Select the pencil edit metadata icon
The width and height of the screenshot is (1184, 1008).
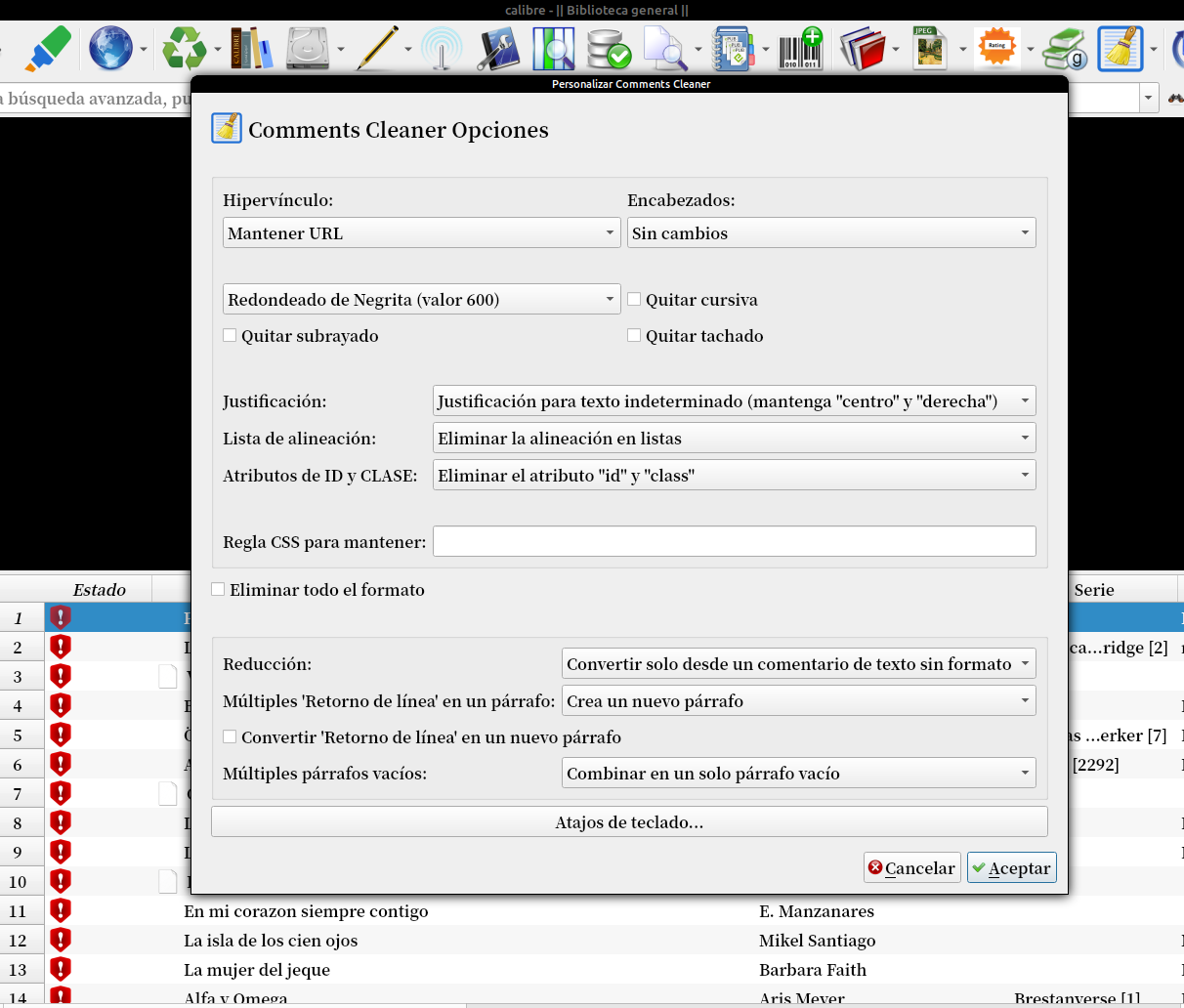pos(377,48)
